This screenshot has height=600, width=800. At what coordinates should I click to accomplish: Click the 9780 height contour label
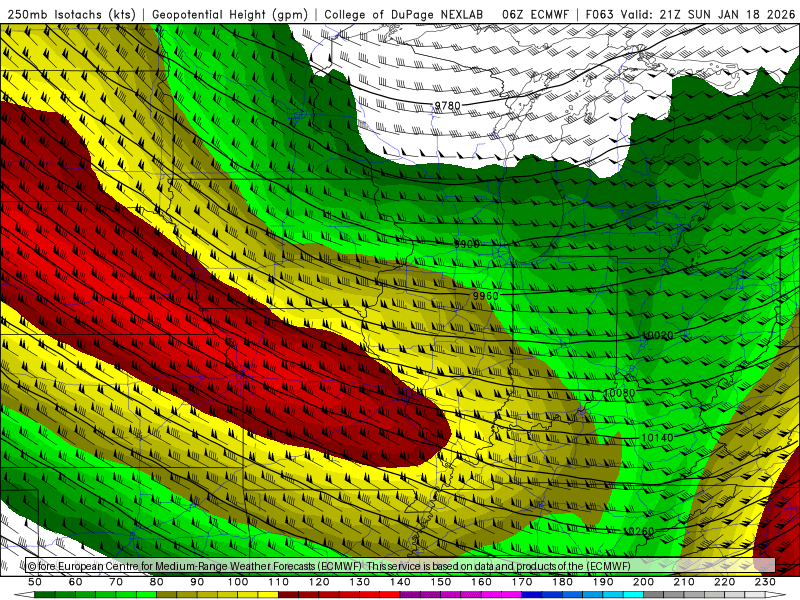[447, 106]
